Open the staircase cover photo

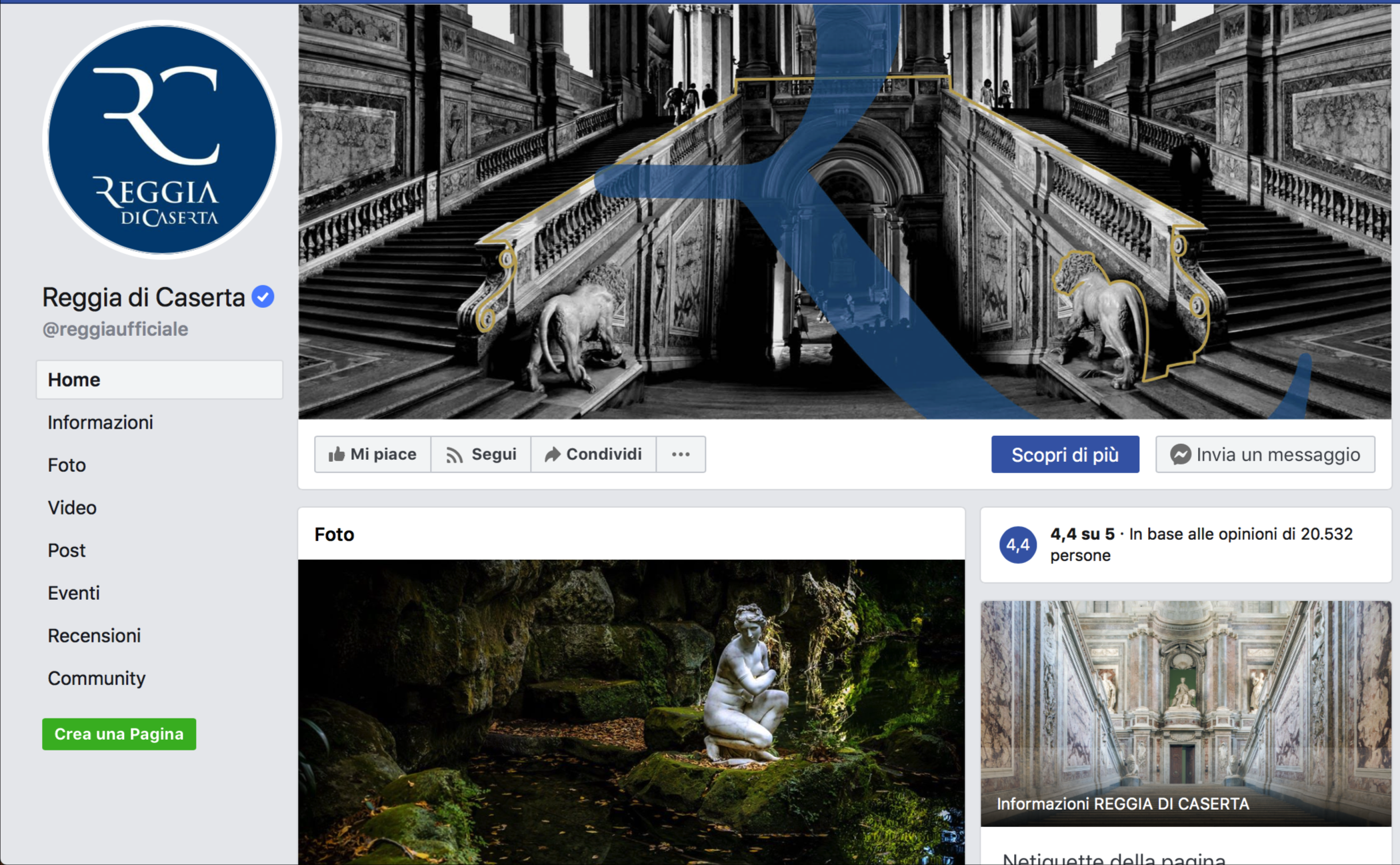(x=845, y=212)
